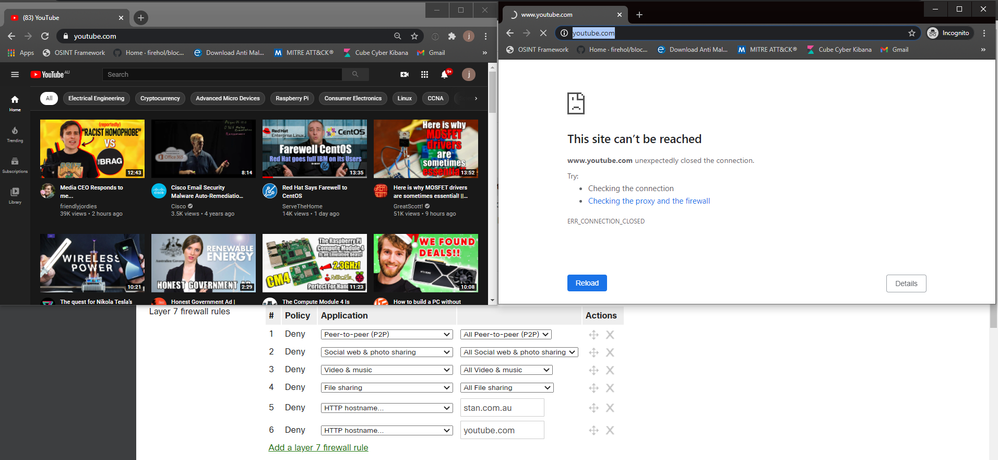This screenshot has height=460, width=998.
Task: Click Reload button on error page
Action: pyautogui.click(x=587, y=283)
